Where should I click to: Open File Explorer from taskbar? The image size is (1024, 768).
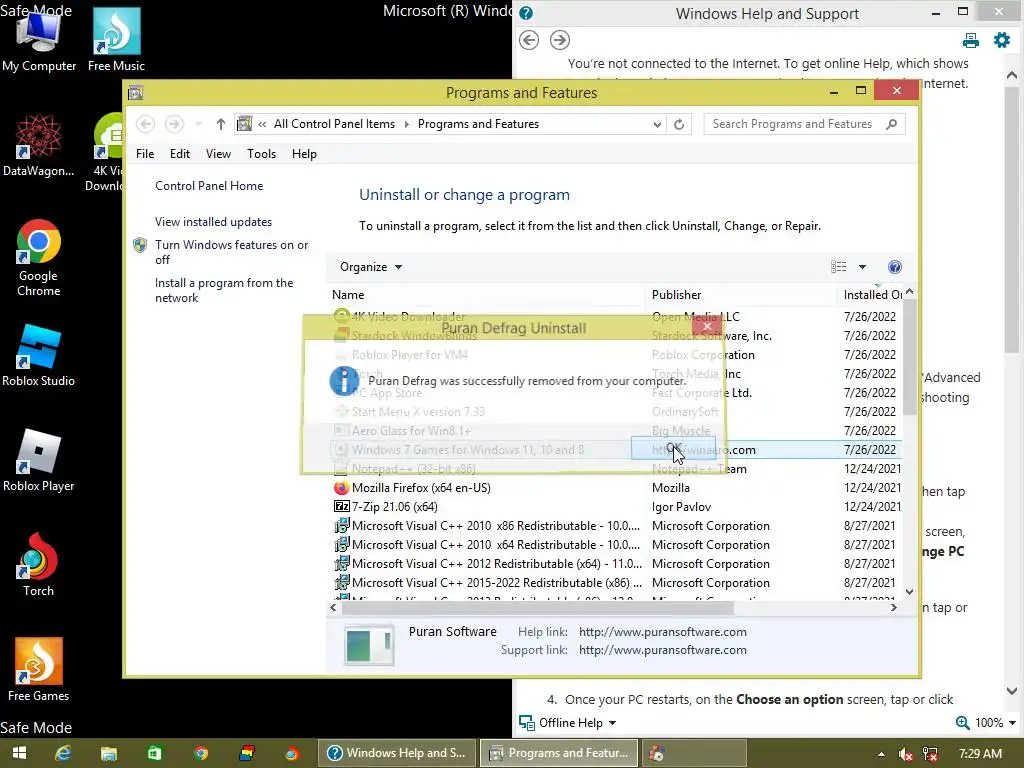[109, 753]
